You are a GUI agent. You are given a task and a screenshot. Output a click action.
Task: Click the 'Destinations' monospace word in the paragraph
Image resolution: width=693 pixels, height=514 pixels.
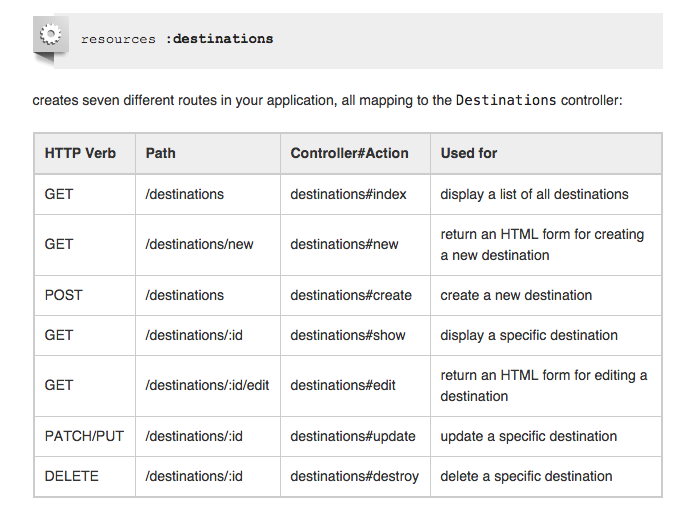click(x=506, y=100)
